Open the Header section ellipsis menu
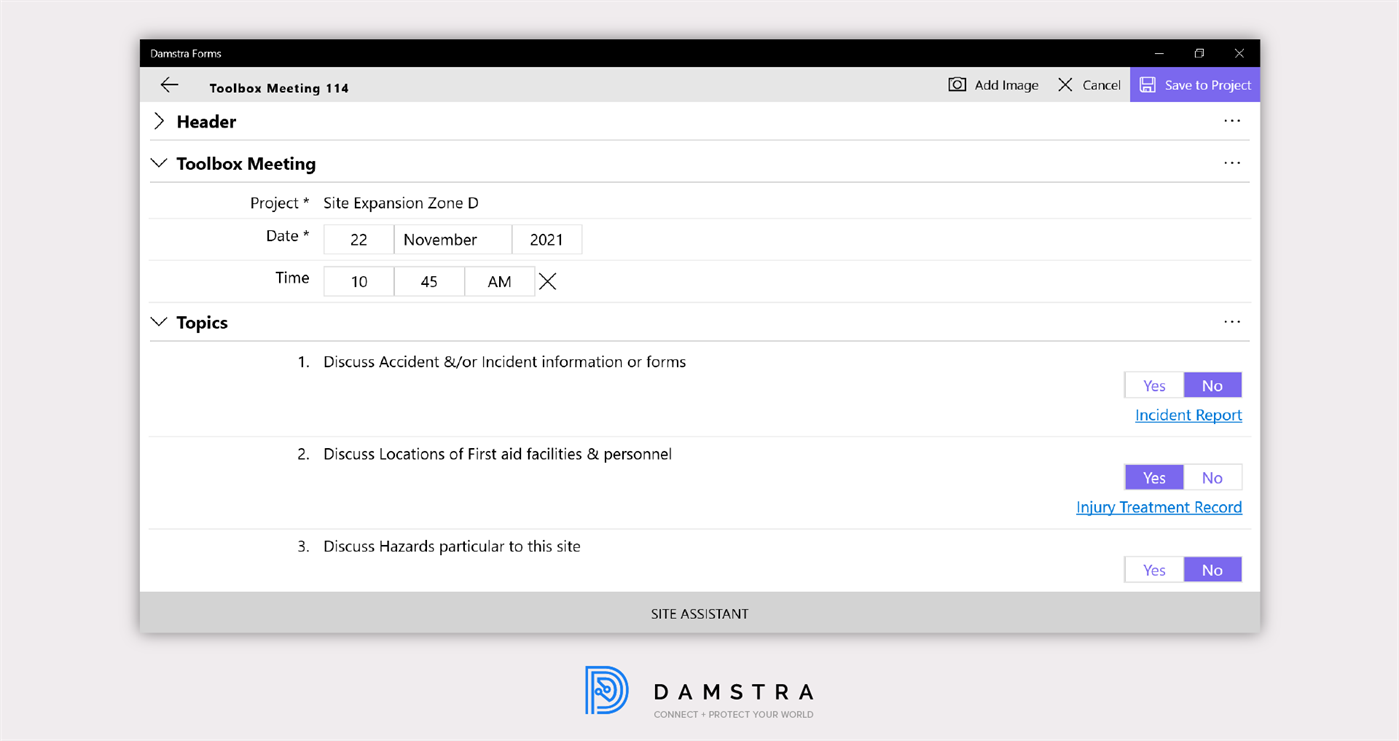The height and width of the screenshot is (741, 1399). click(1232, 120)
